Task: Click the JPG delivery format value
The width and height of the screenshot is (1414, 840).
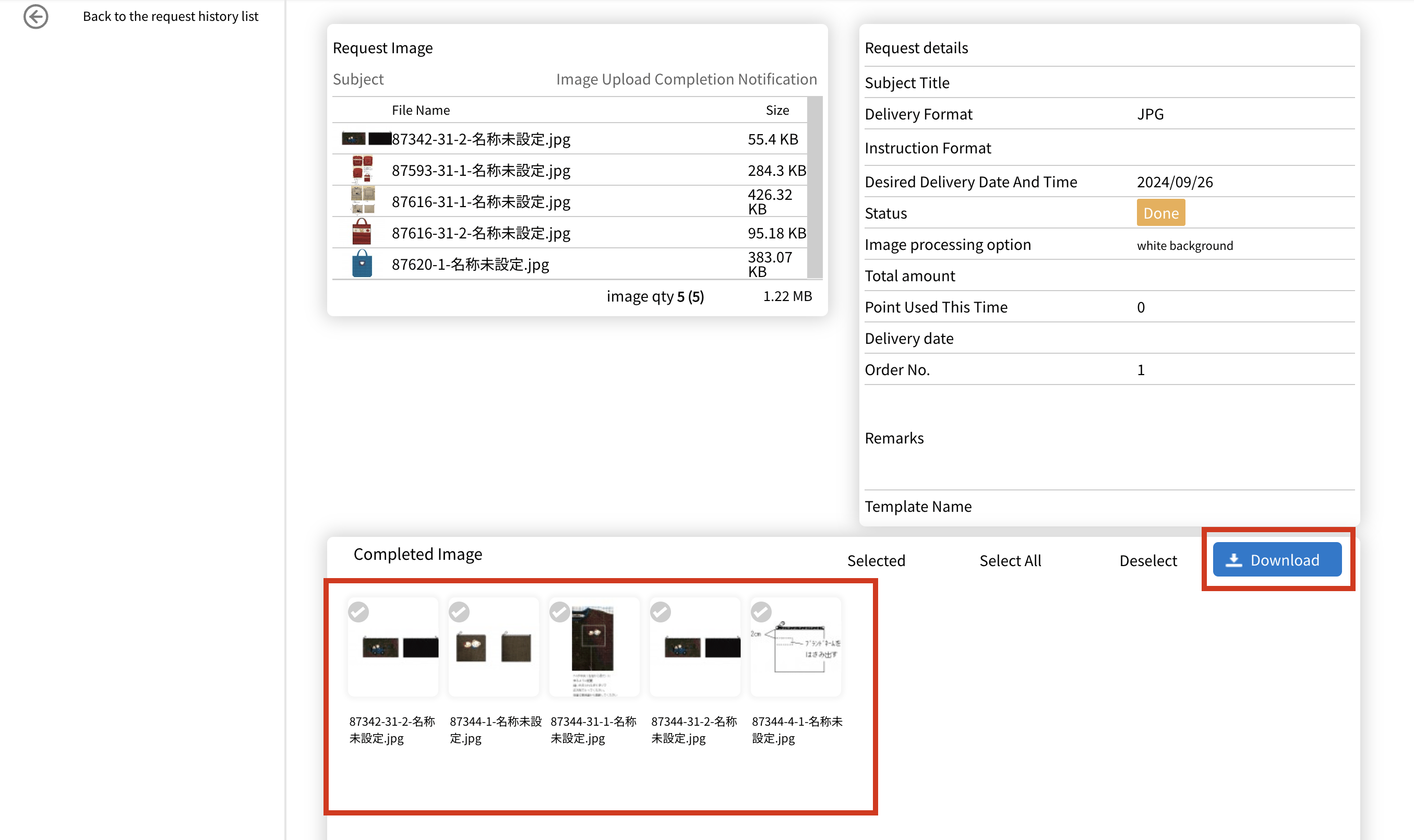Action: point(1150,114)
